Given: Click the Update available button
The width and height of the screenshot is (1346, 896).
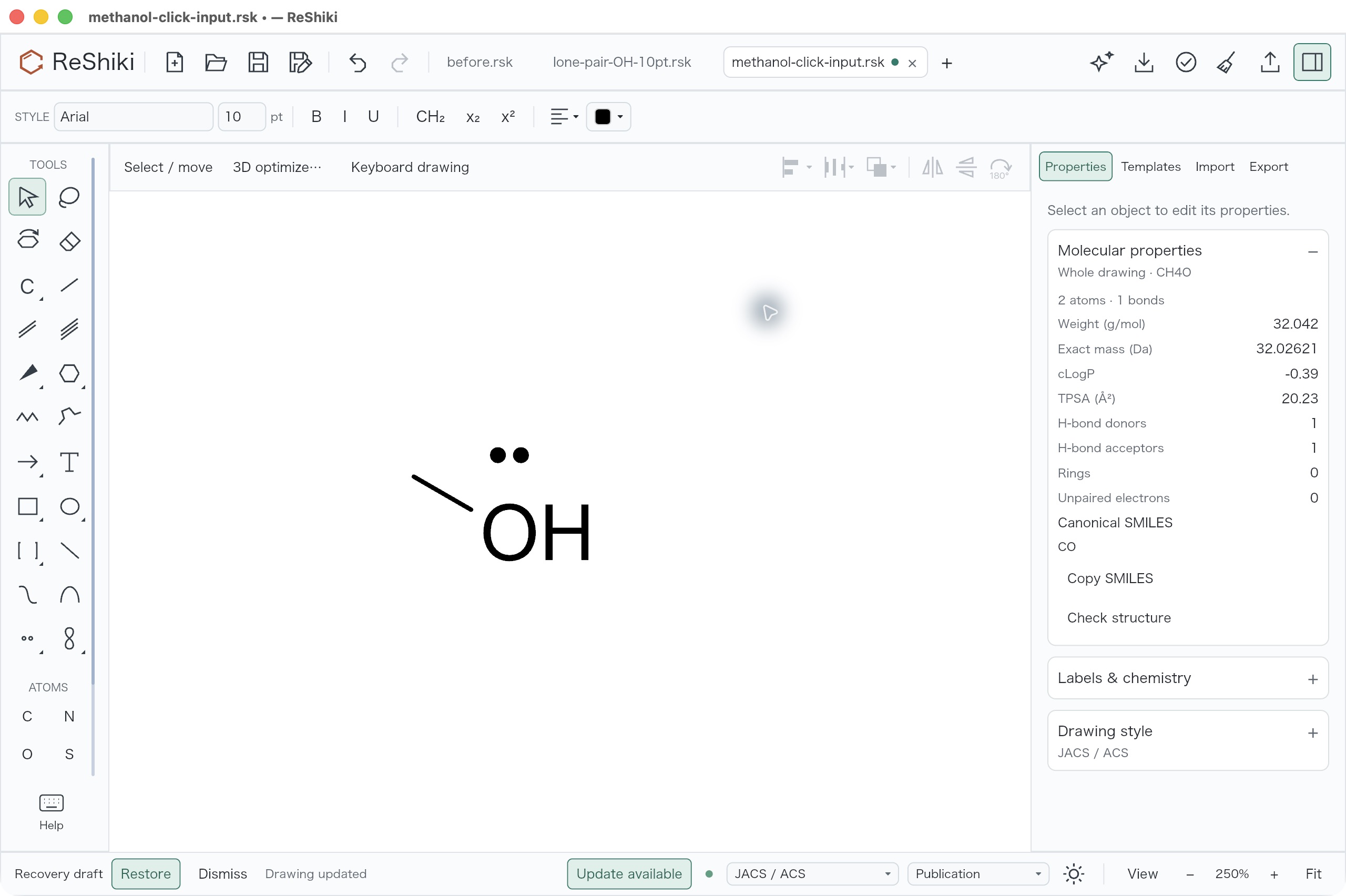Looking at the screenshot, I should [x=628, y=874].
